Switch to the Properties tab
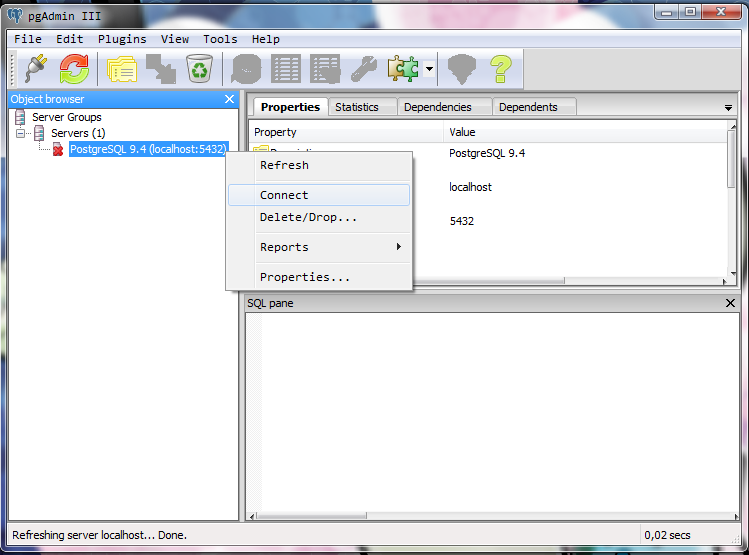 290,107
